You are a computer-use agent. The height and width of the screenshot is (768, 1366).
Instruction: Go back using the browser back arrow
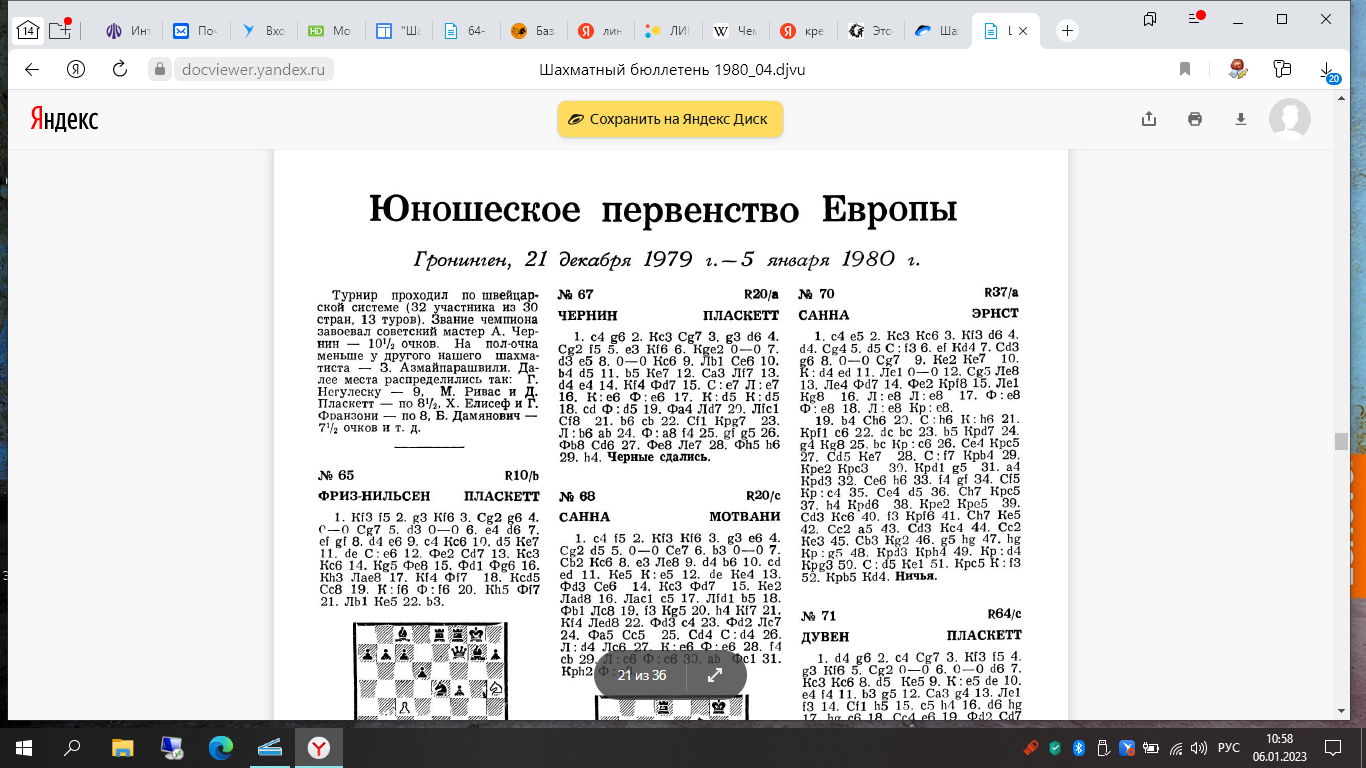pyautogui.click(x=31, y=69)
